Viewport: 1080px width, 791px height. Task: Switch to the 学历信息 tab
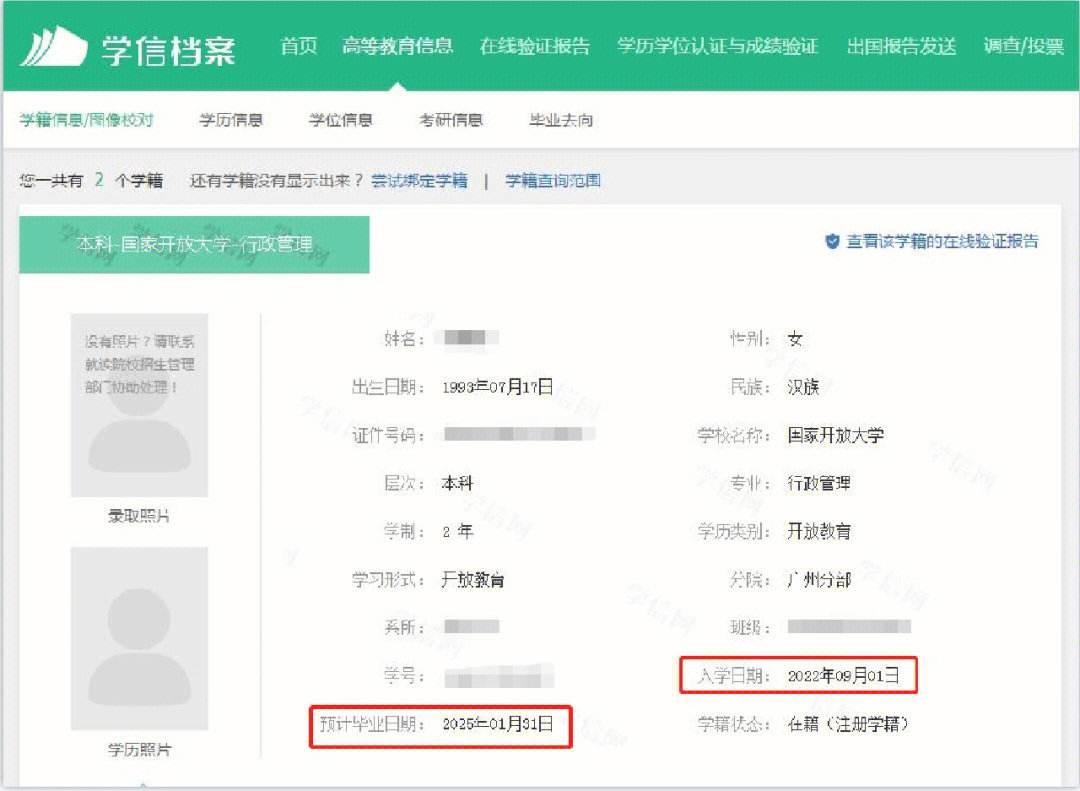click(x=232, y=120)
